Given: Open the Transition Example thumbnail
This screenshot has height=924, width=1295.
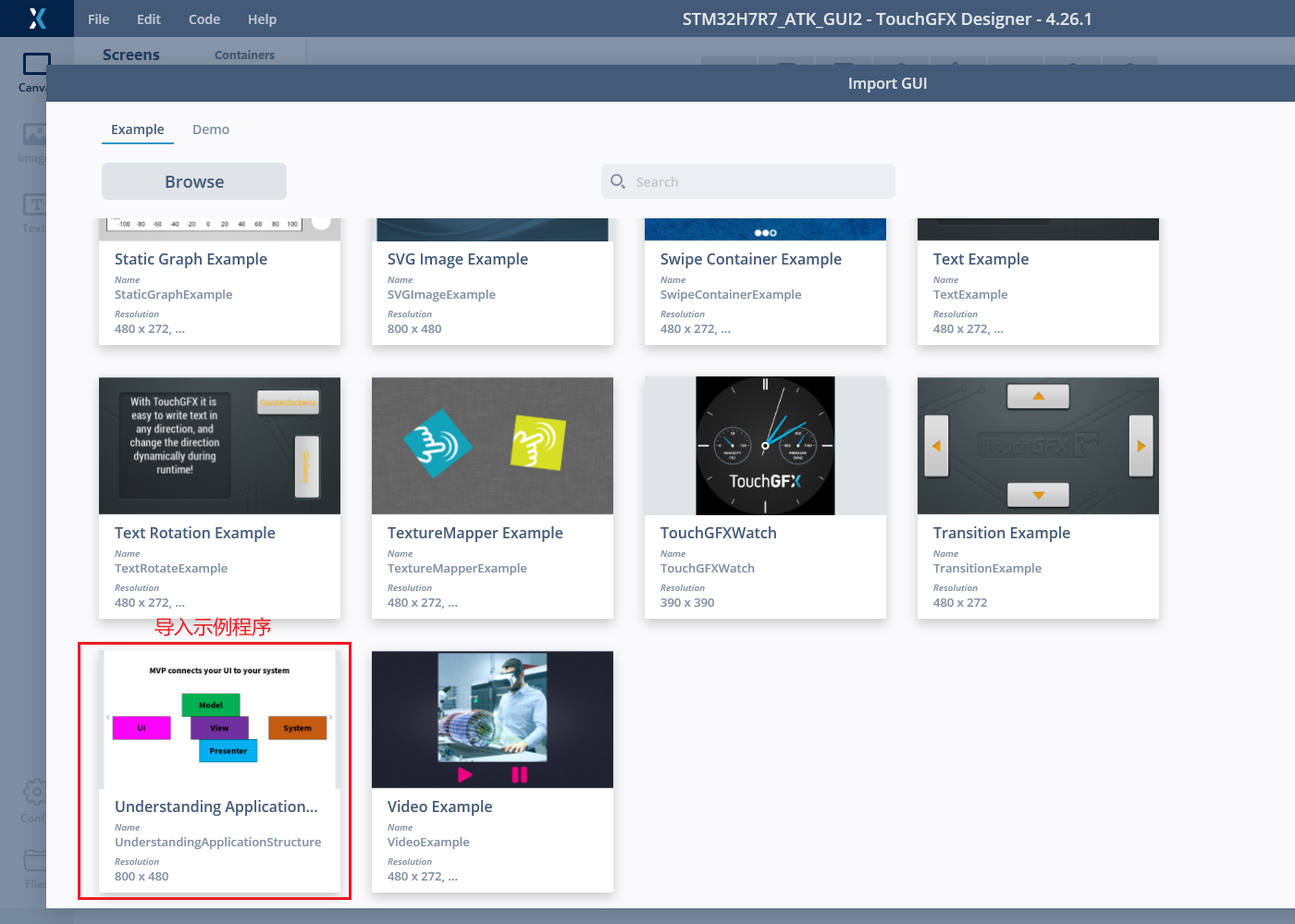Looking at the screenshot, I should [1038, 446].
